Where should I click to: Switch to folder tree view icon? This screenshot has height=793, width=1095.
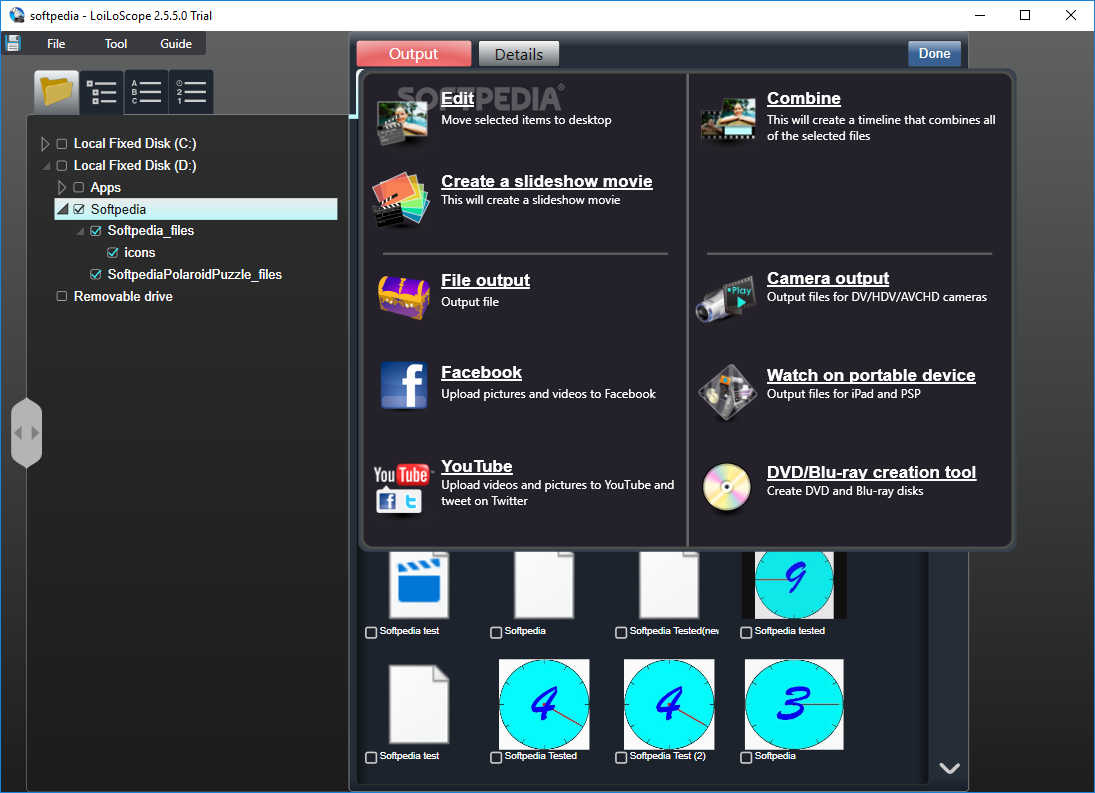(57, 91)
